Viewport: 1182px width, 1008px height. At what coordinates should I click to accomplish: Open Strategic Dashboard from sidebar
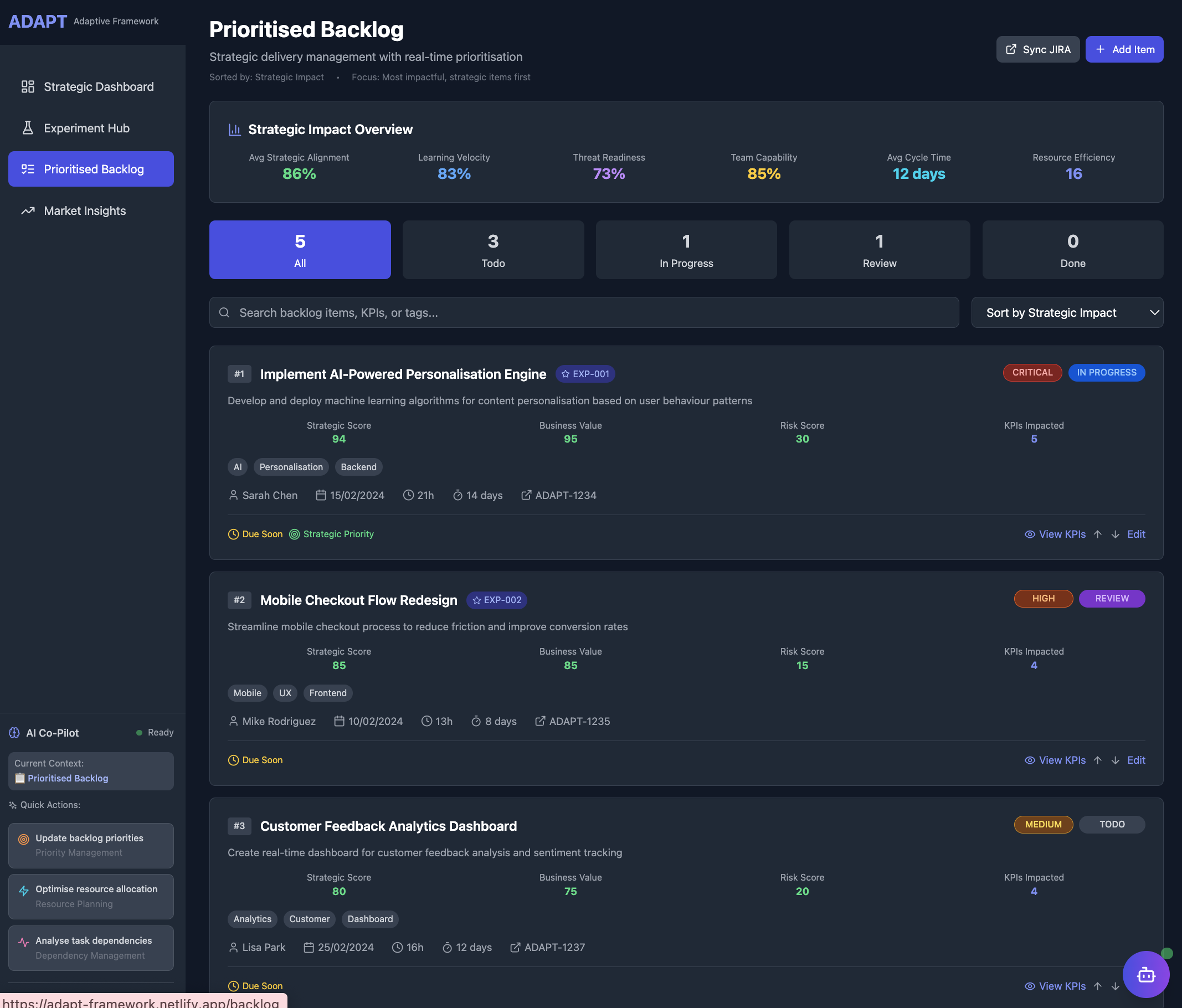click(91, 87)
